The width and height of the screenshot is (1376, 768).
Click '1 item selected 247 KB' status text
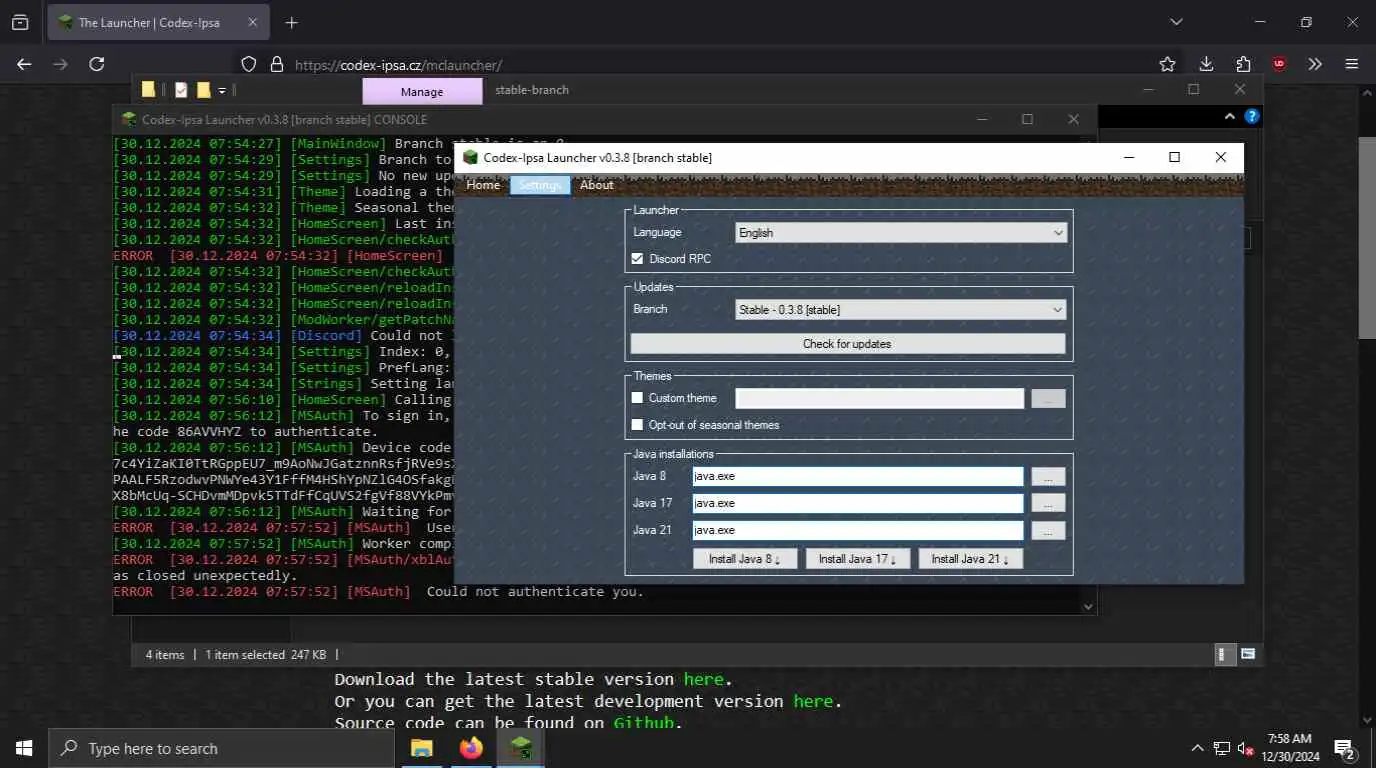click(x=265, y=655)
